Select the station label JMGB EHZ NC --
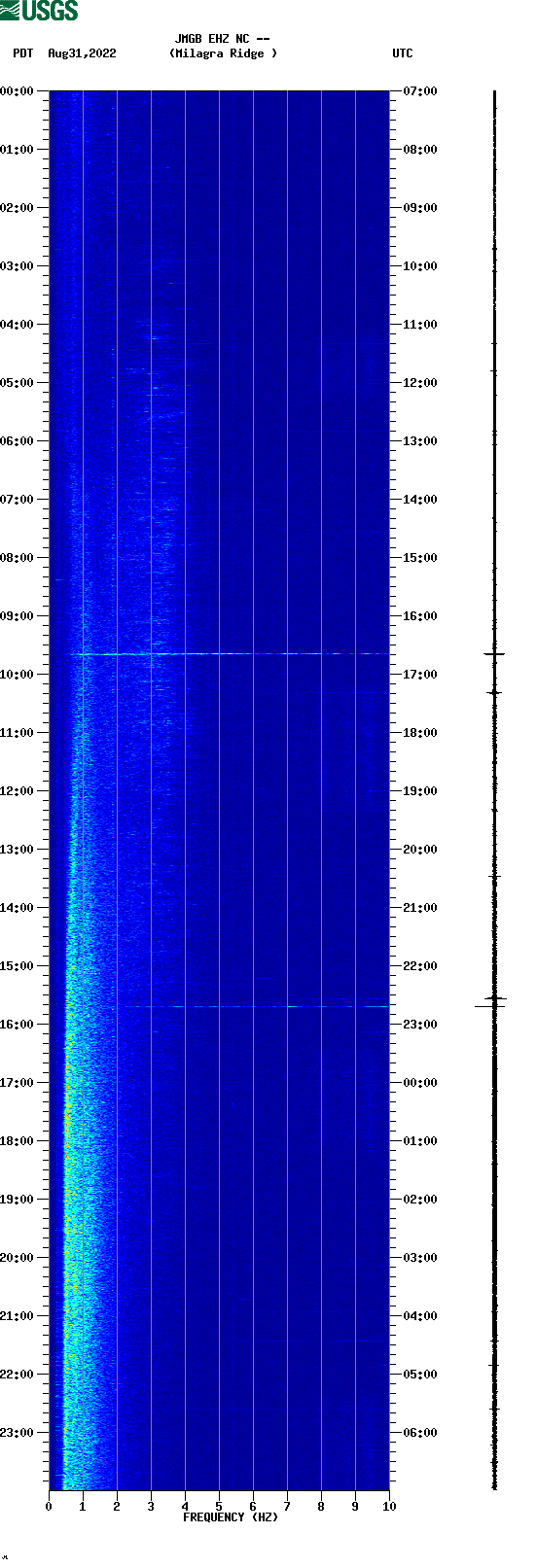The width and height of the screenshot is (537, 1568). point(223,40)
